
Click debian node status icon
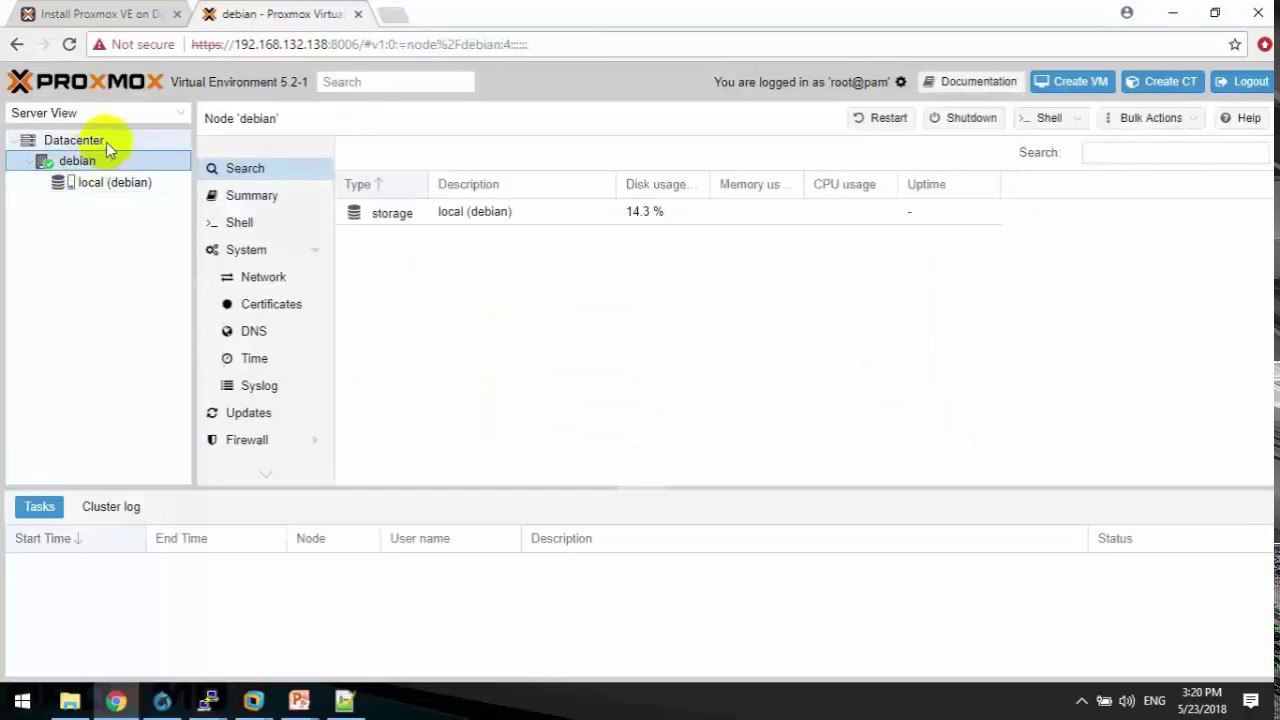[44, 161]
